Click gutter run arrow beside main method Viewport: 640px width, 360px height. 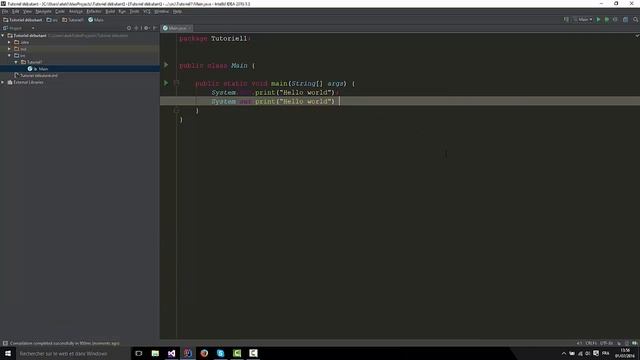pyautogui.click(x=166, y=83)
